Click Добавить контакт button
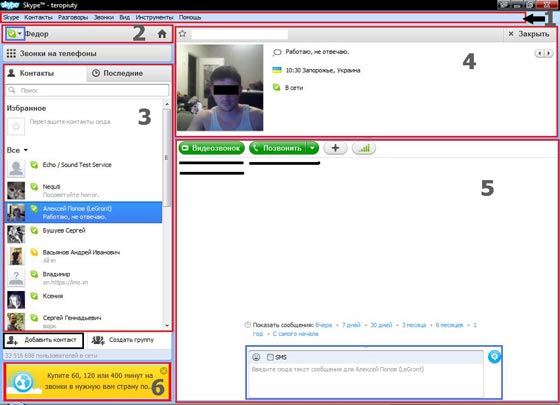The height and width of the screenshot is (405, 560). pyautogui.click(x=44, y=340)
